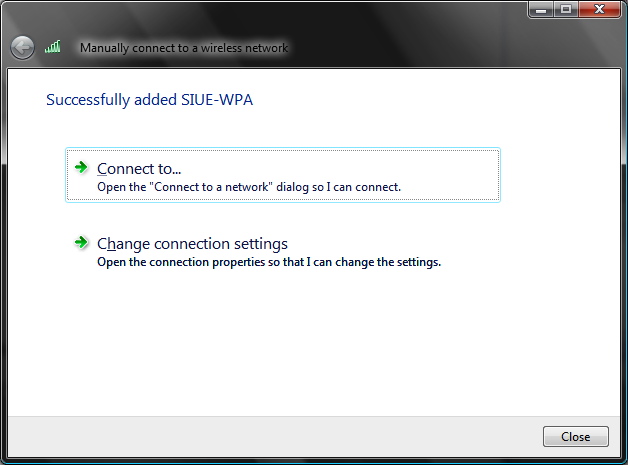Click the Back arrow button
The width and height of the screenshot is (628, 465).
click(22, 47)
